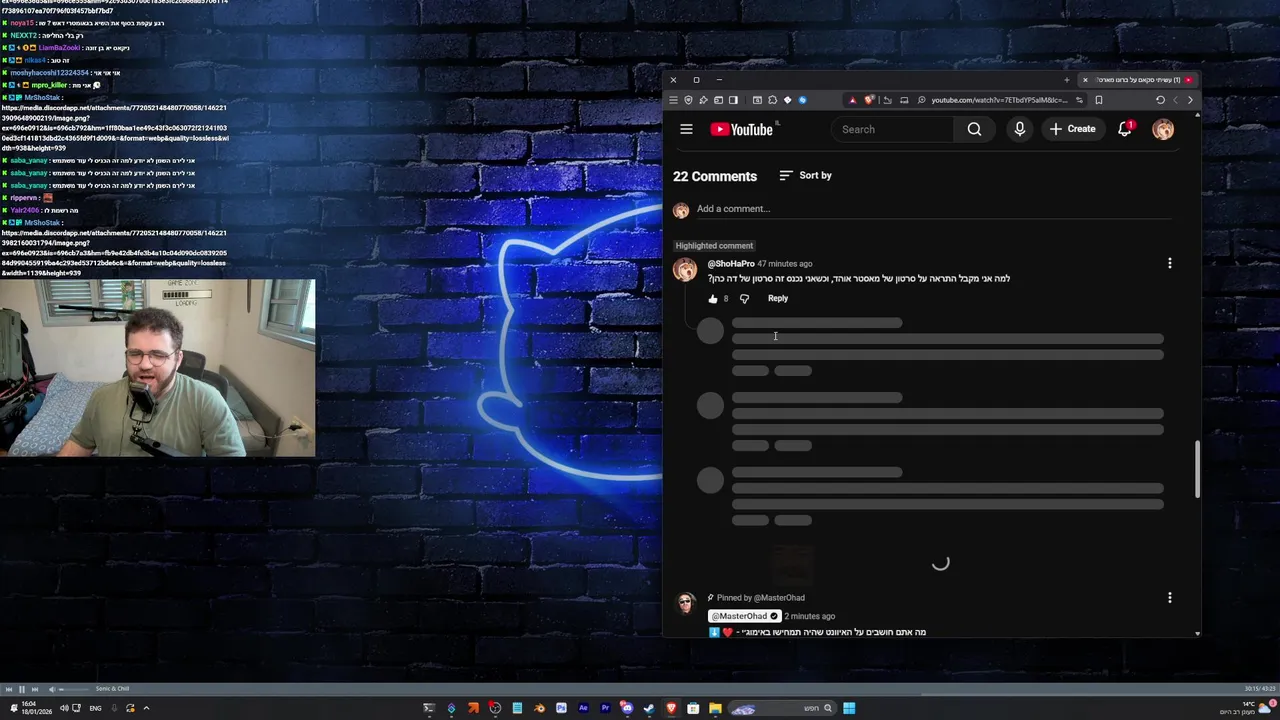This screenshot has width=1280, height=720.
Task: Open Blender from the taskbar
Action: (x=539, y=708)
